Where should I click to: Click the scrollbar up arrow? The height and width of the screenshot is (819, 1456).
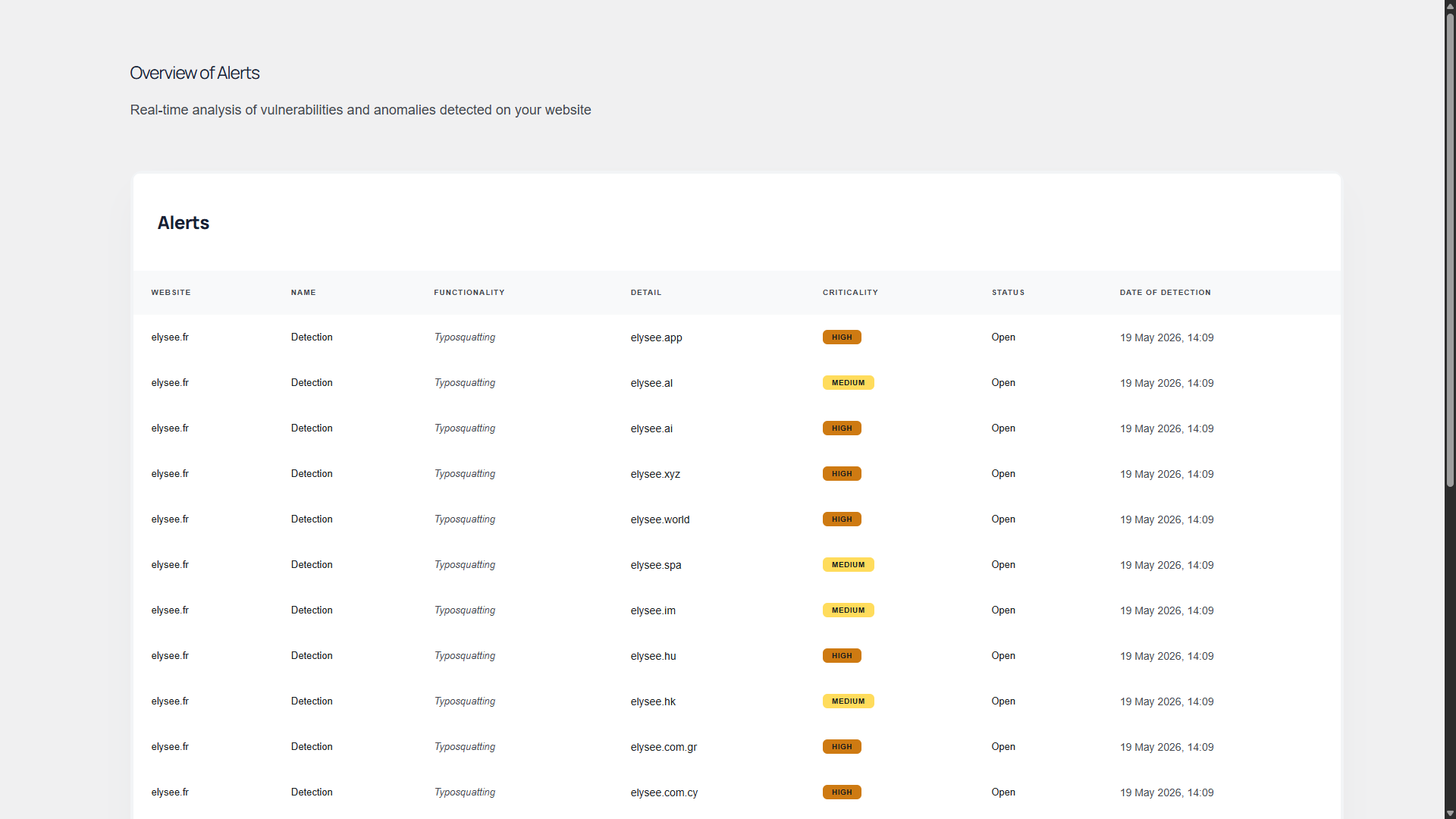(1450, 5)
